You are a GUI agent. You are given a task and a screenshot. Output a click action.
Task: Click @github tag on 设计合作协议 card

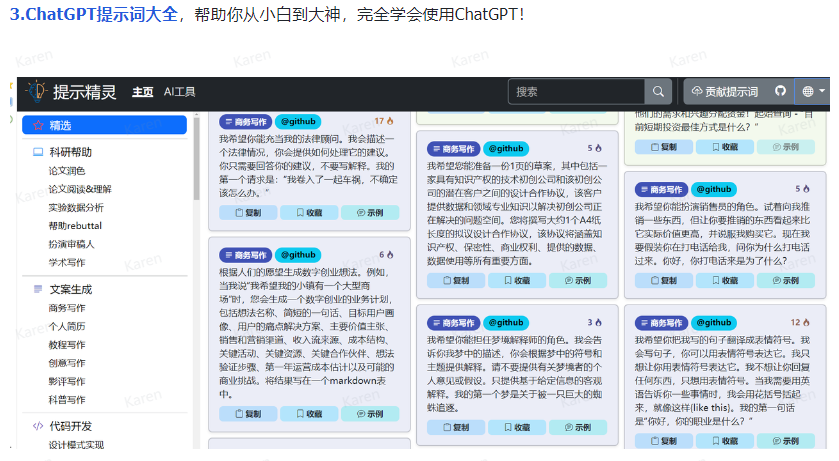[506, 149]
